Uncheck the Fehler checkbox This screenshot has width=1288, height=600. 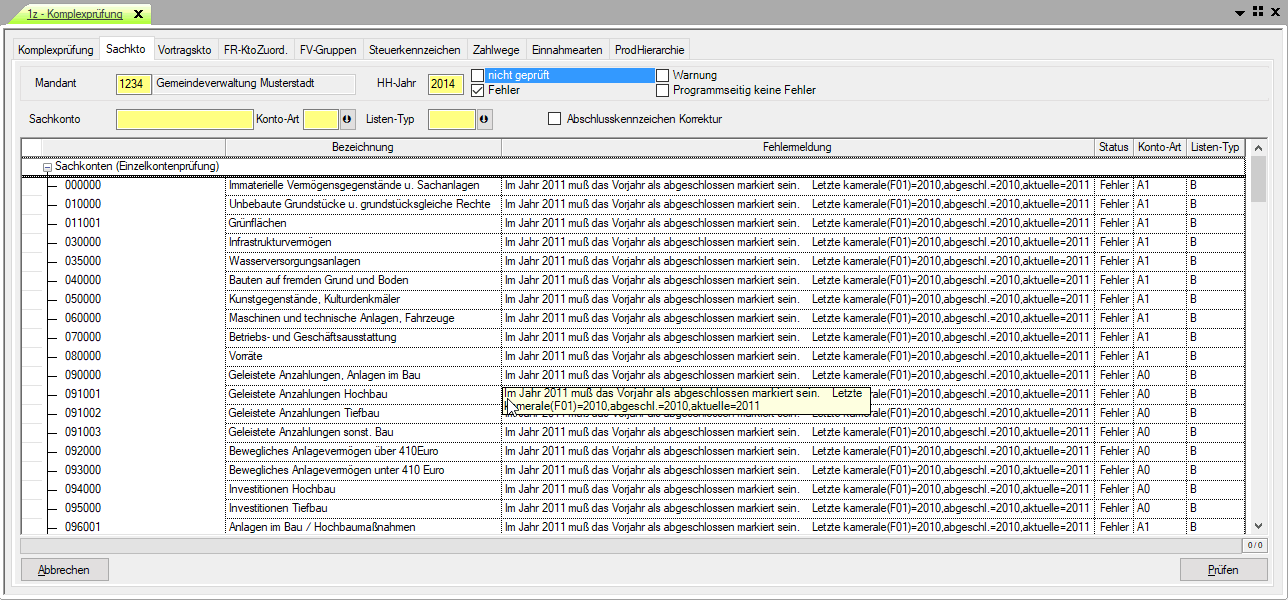[x=478, y=90]
